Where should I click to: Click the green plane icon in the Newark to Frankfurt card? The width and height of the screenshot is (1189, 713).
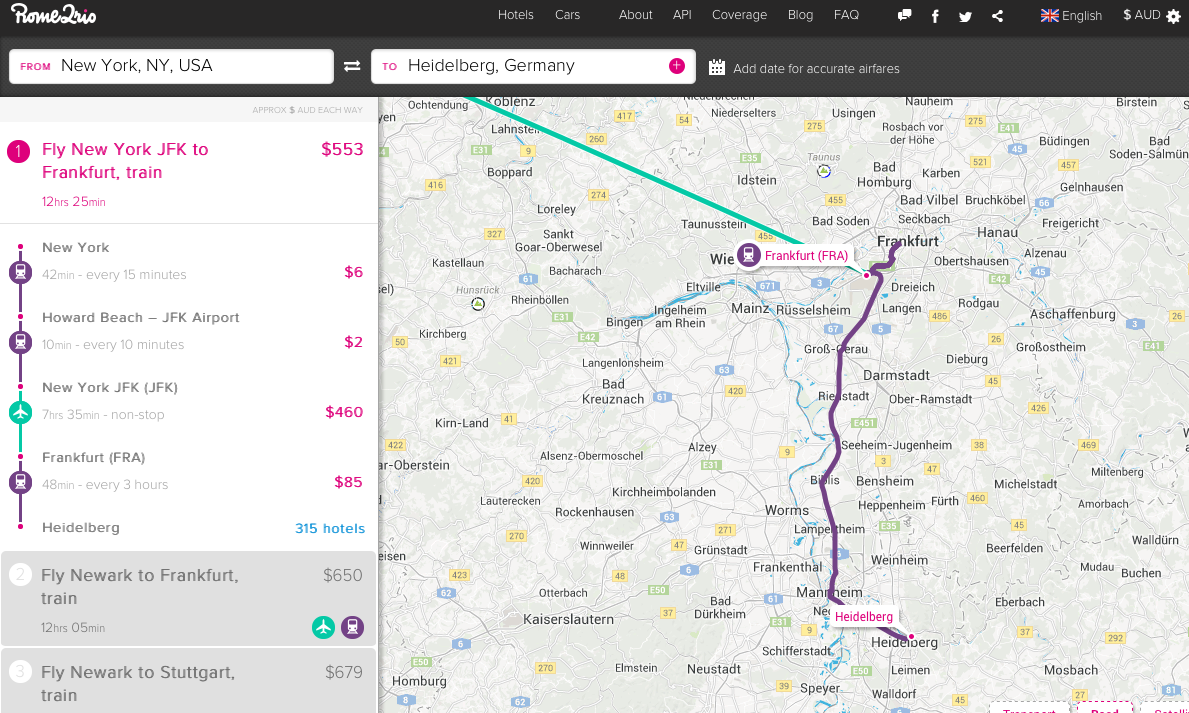[x=324, y=627]
